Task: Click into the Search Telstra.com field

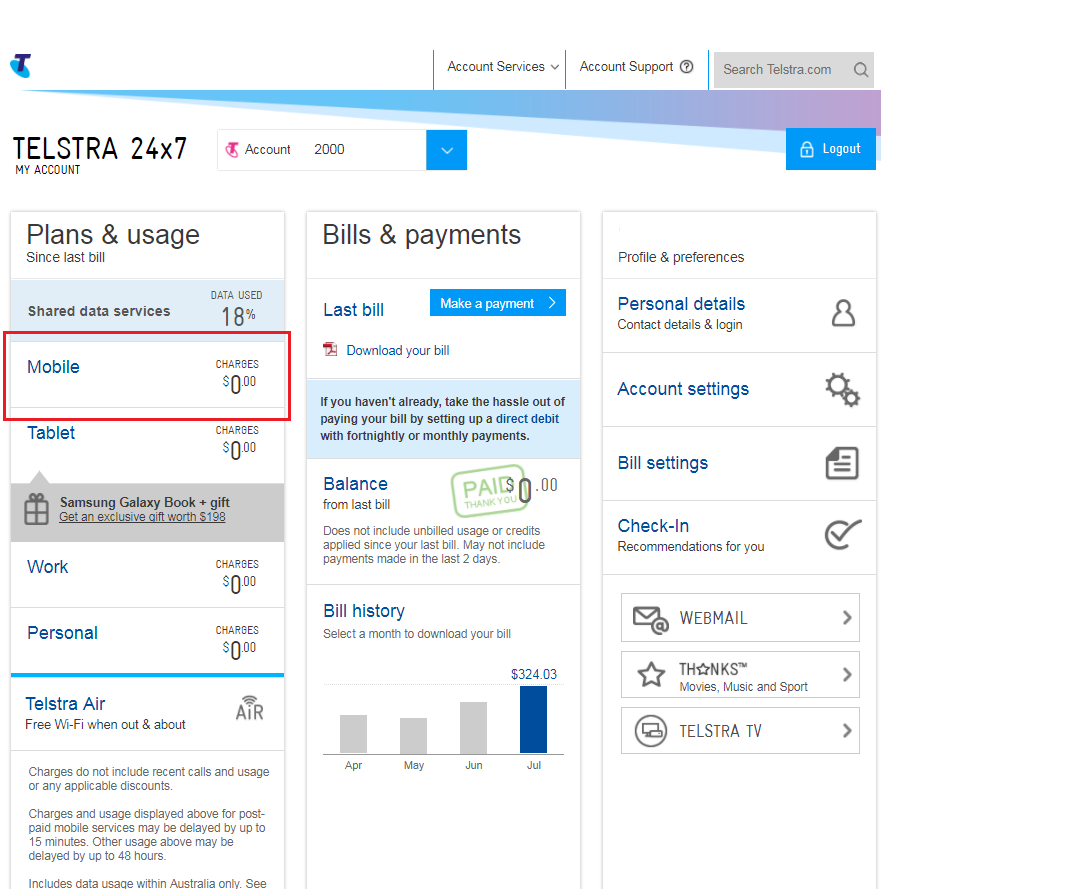Action: [780, 70]
